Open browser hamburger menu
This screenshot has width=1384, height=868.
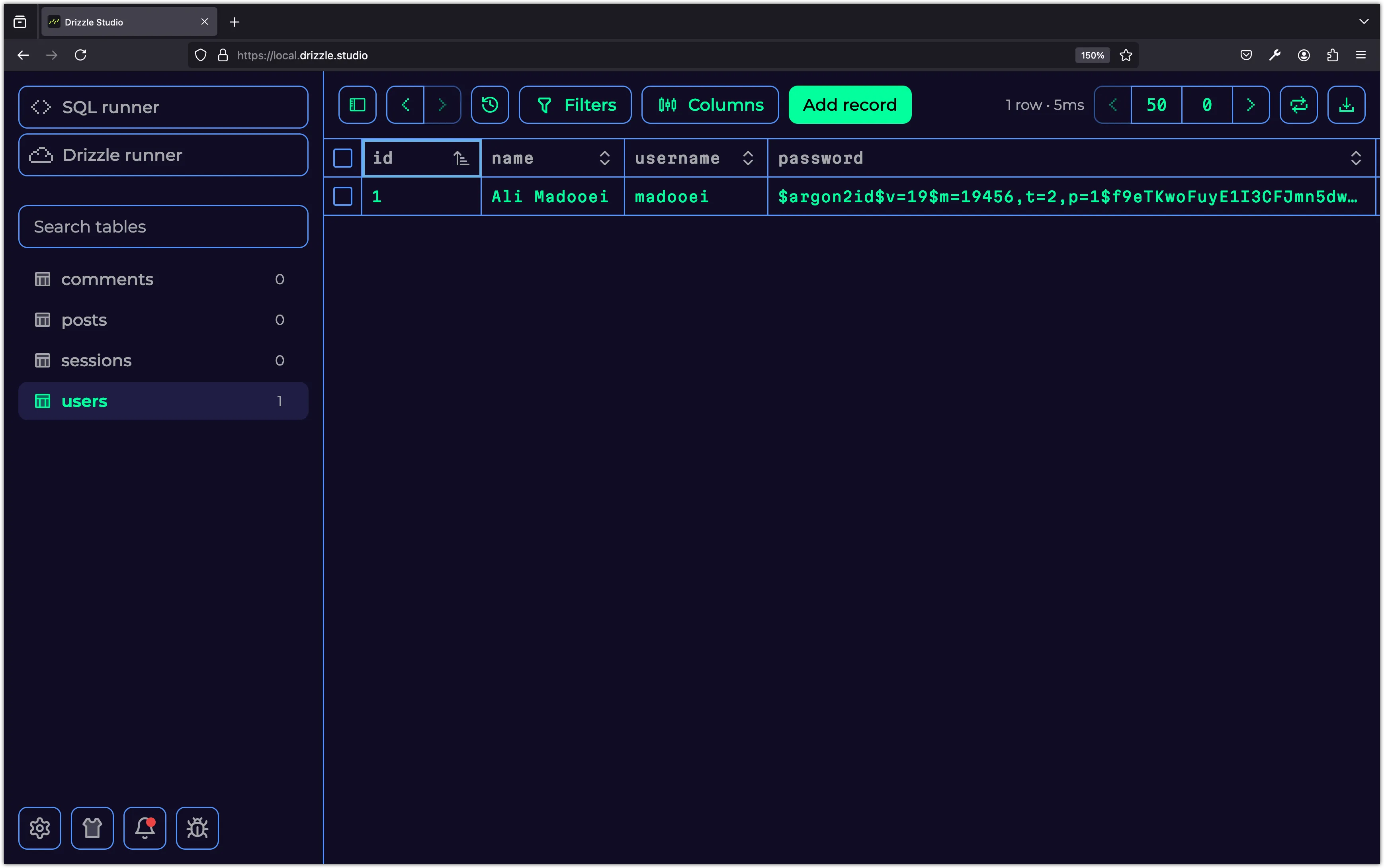pyautogui.click(x=1361, y=55)
